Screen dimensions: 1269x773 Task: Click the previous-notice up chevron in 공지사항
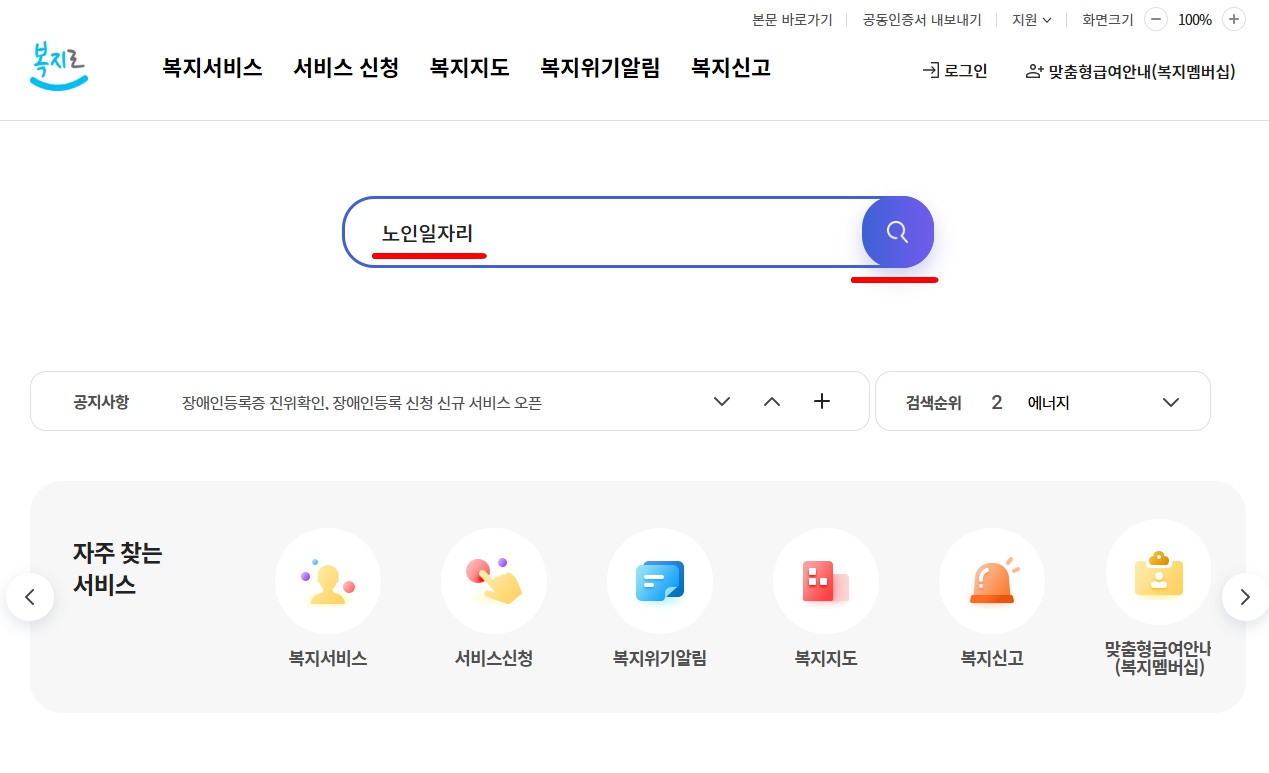tap(771, 401)
